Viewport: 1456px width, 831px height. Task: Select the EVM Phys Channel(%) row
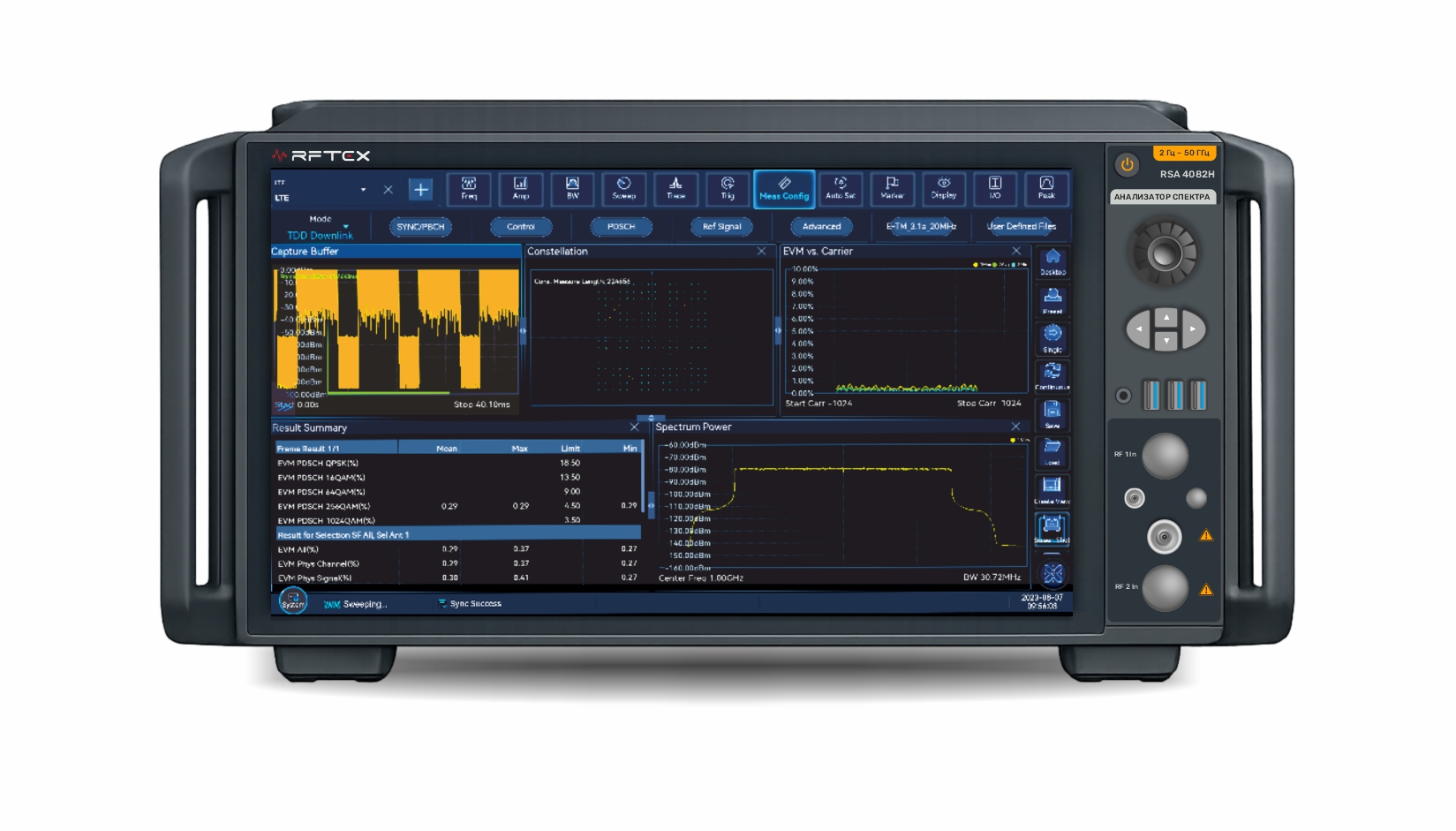[457, 563]
